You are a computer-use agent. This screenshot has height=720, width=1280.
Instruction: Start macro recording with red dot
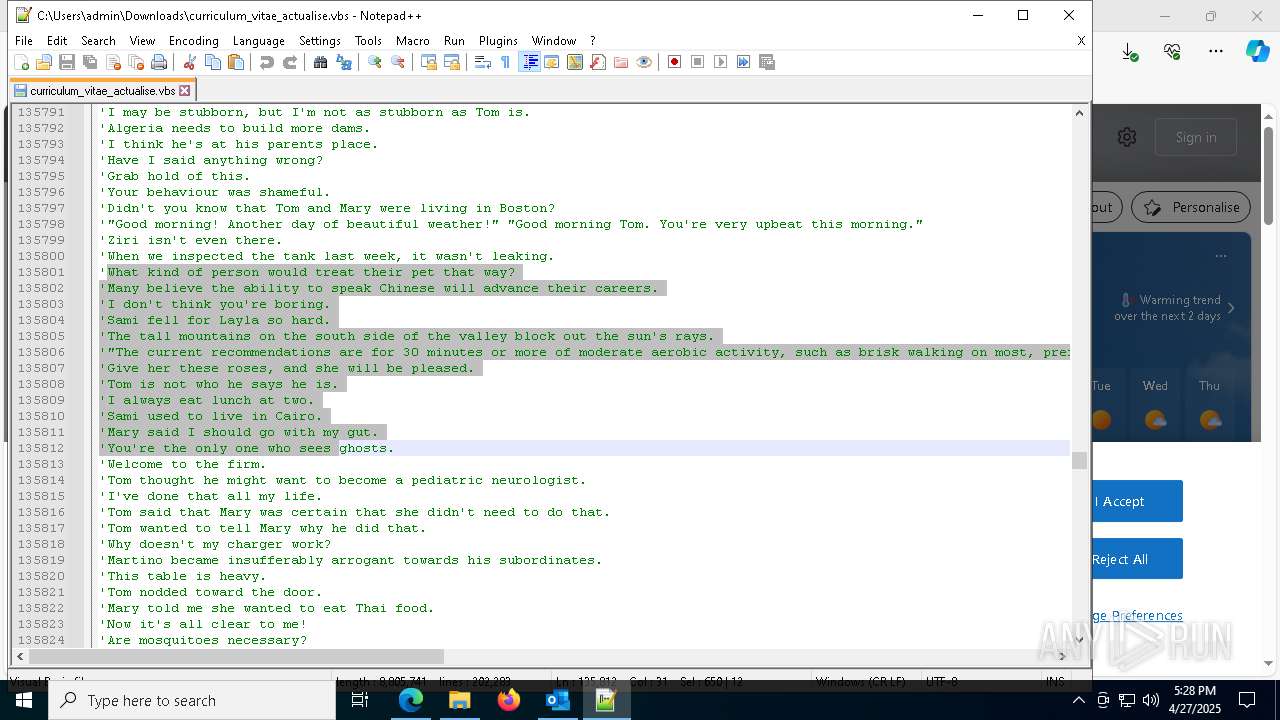point(675,62)
